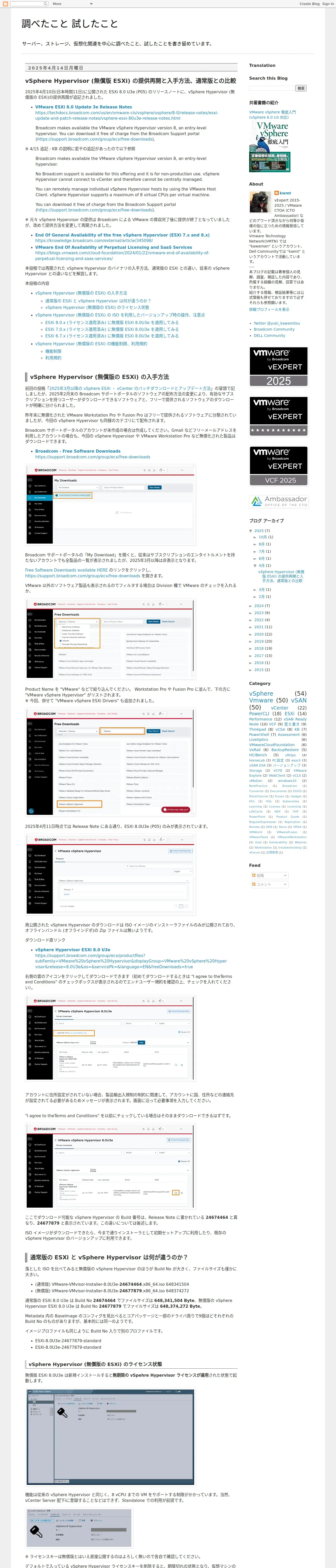Expand the 3月 archive arrow
This screenshot has height=1568, width=336.
[255, 590]
